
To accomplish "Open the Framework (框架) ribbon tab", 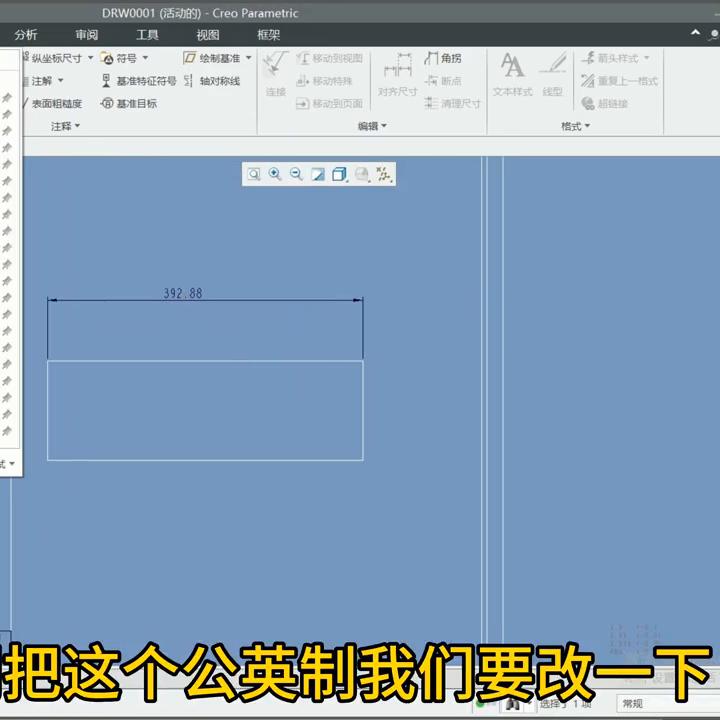I will pos(269,35).
